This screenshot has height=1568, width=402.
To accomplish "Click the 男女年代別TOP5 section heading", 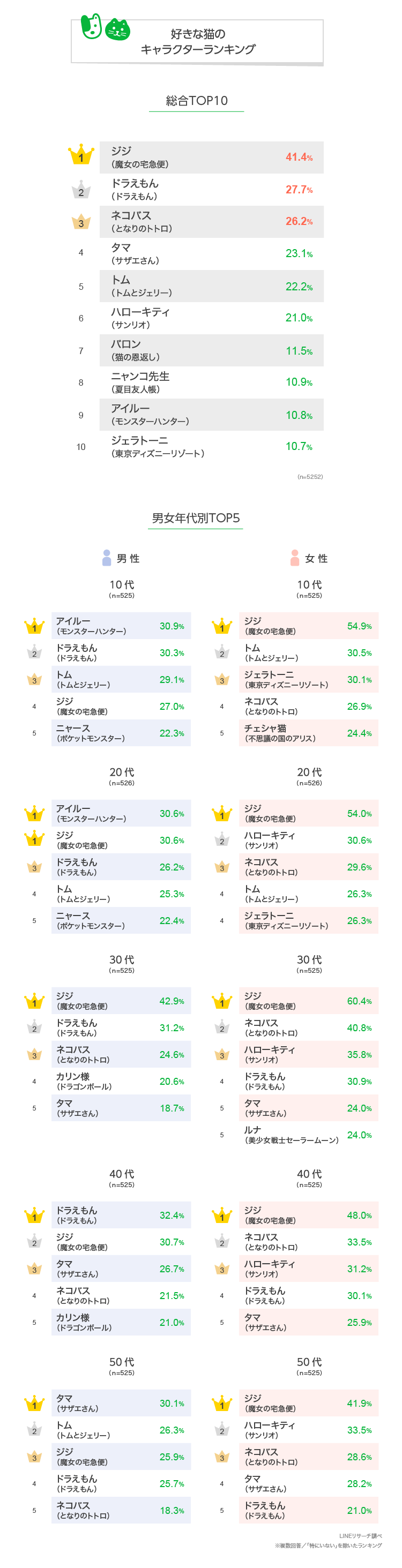I will point(196,518).
